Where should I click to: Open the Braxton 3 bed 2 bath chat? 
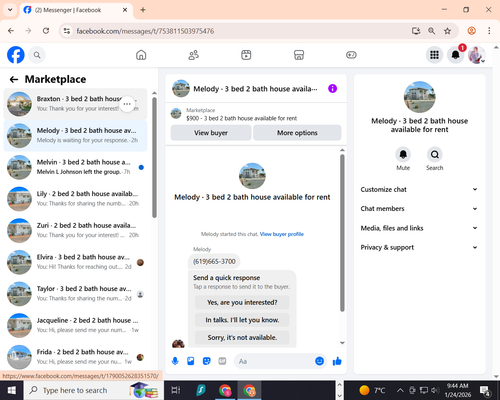[75, 104]
